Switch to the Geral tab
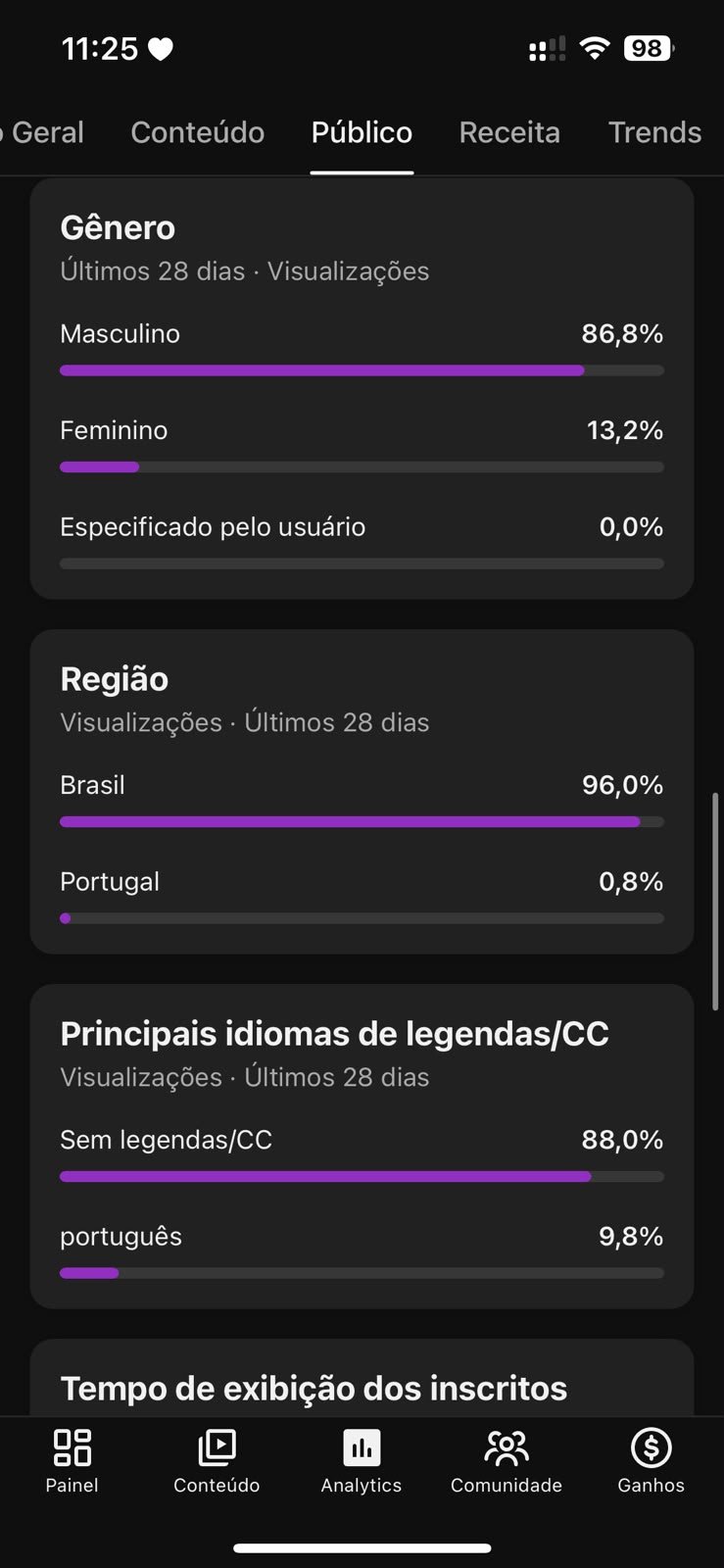 pyautogui.click(x=43, y=132)
